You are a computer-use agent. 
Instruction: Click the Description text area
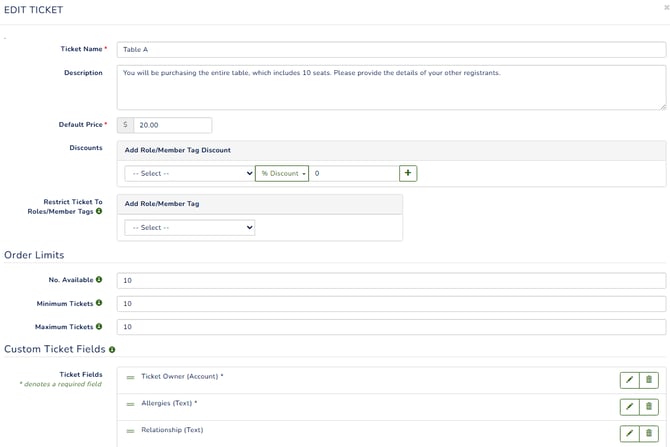point(391,88)
